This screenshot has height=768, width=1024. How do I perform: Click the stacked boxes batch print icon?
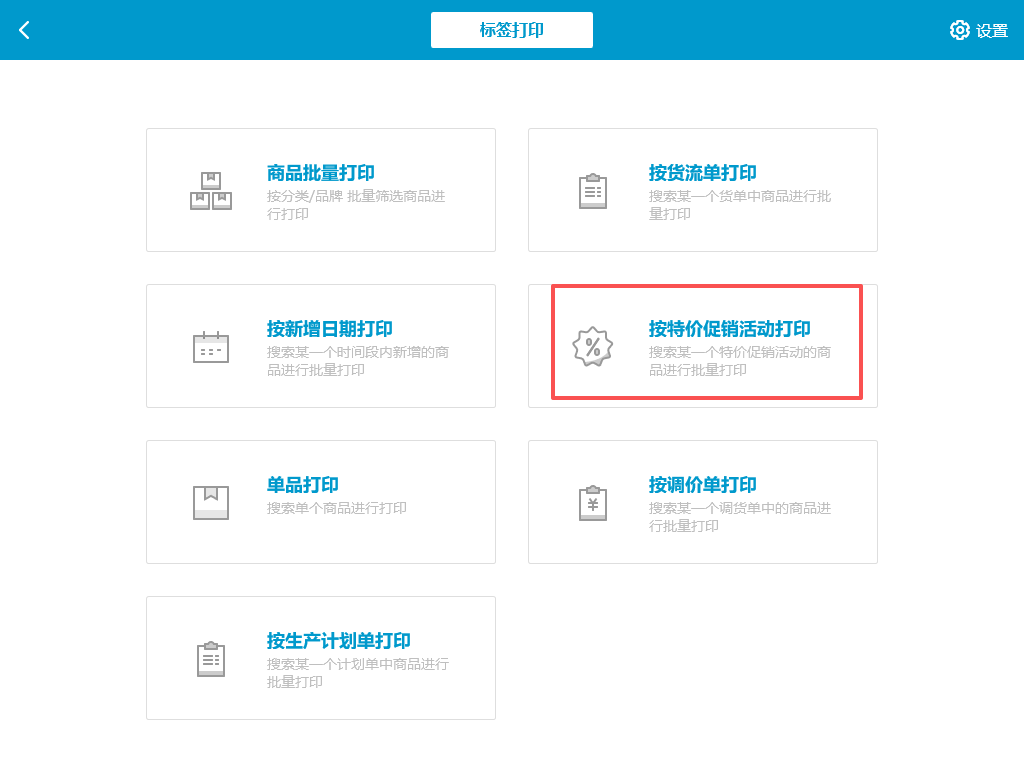(211, 191)
